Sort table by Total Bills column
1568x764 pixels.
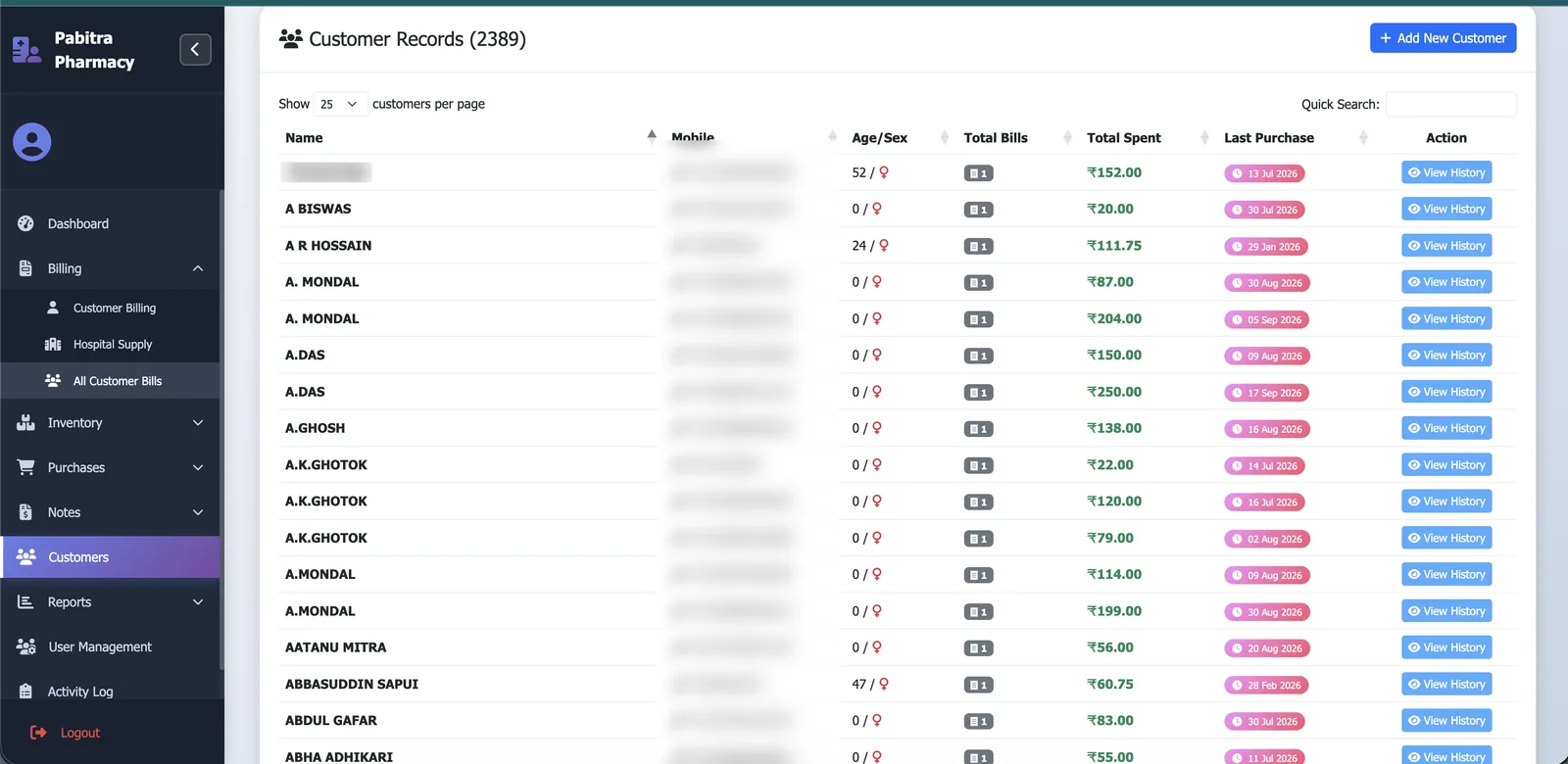point(1015,138)
